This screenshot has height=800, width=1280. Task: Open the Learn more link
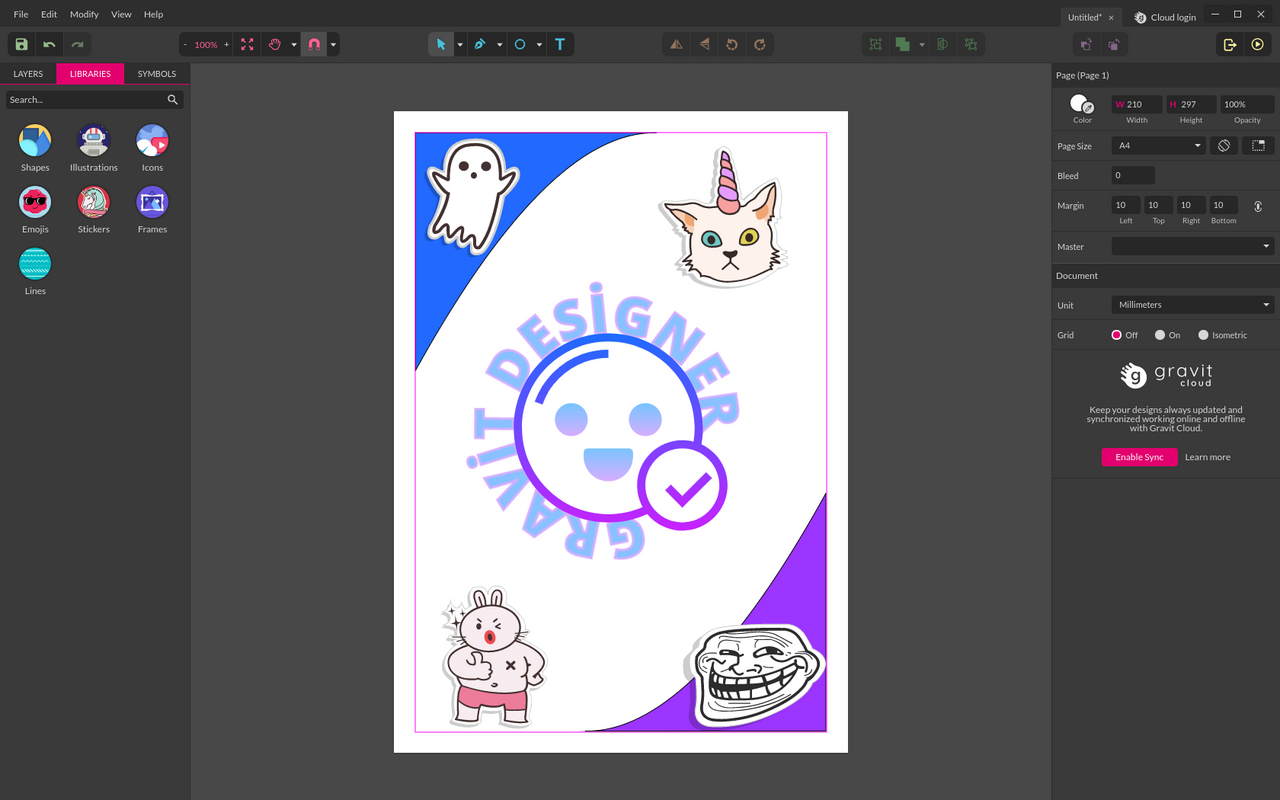click(x=1208, y=457)
